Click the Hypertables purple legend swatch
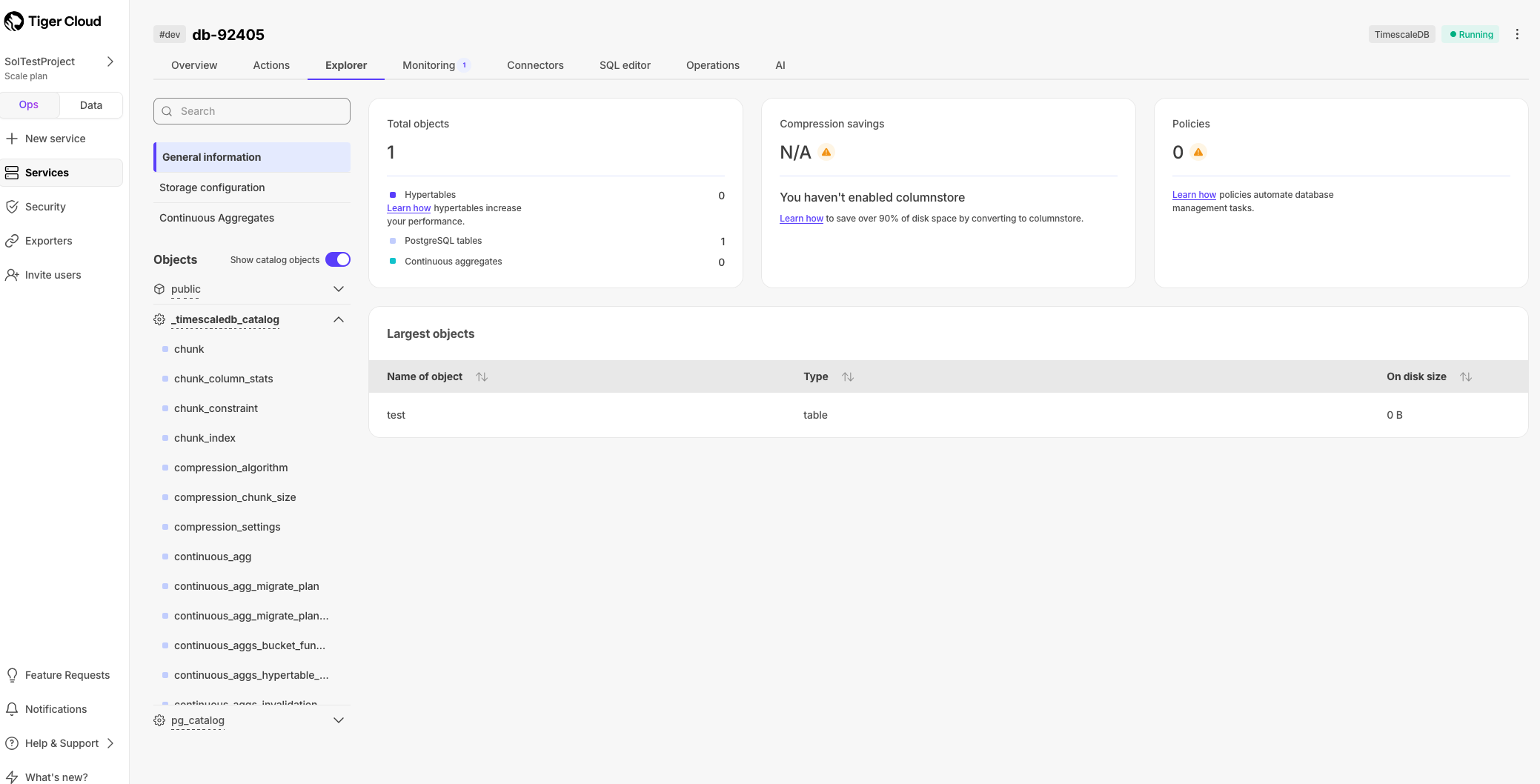 (x=393, y=195)
